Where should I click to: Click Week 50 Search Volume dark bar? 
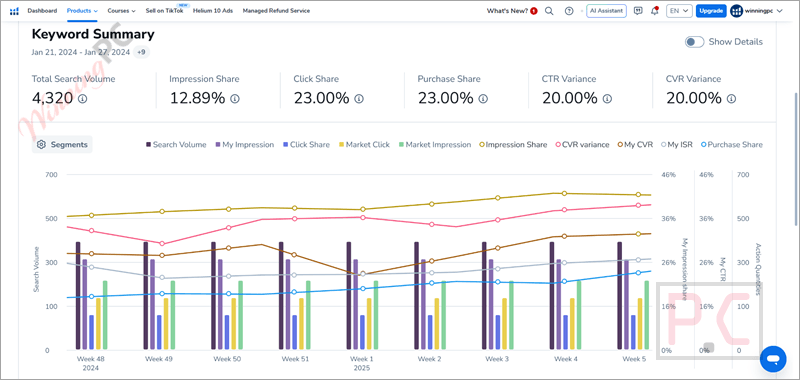213,296
